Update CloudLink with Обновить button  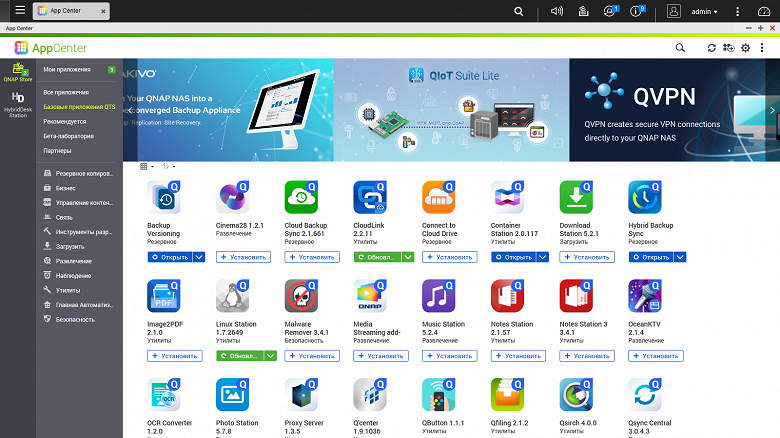pyautogui.click(x=378, y=257)
